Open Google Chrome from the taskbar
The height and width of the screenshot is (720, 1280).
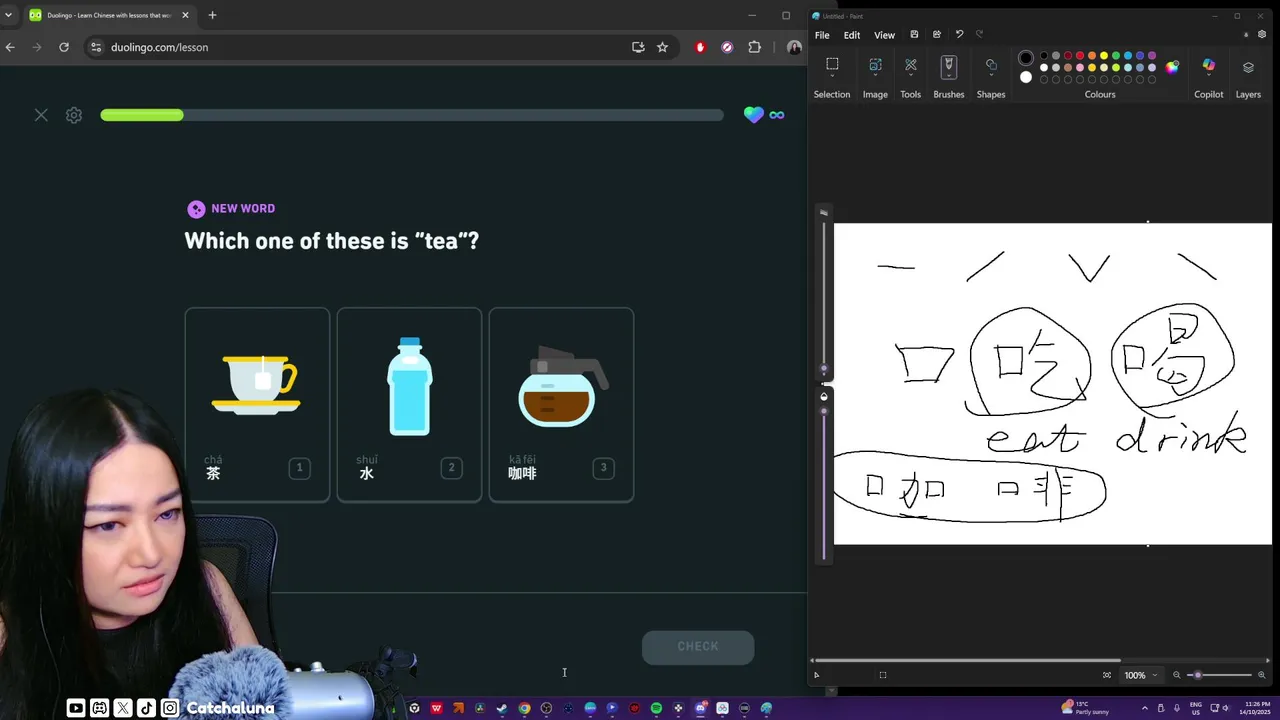click(x=524, y=708)
